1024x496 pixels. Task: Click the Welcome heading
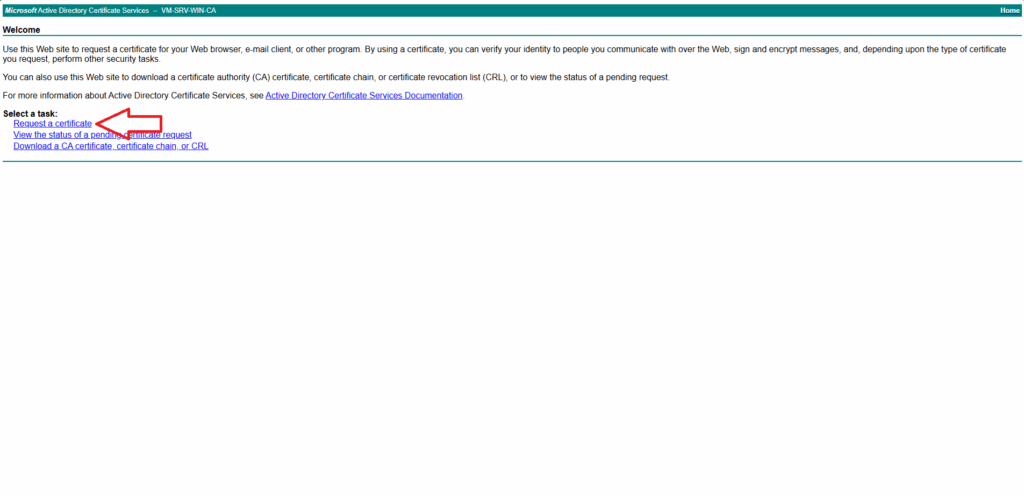pos(22,30)
